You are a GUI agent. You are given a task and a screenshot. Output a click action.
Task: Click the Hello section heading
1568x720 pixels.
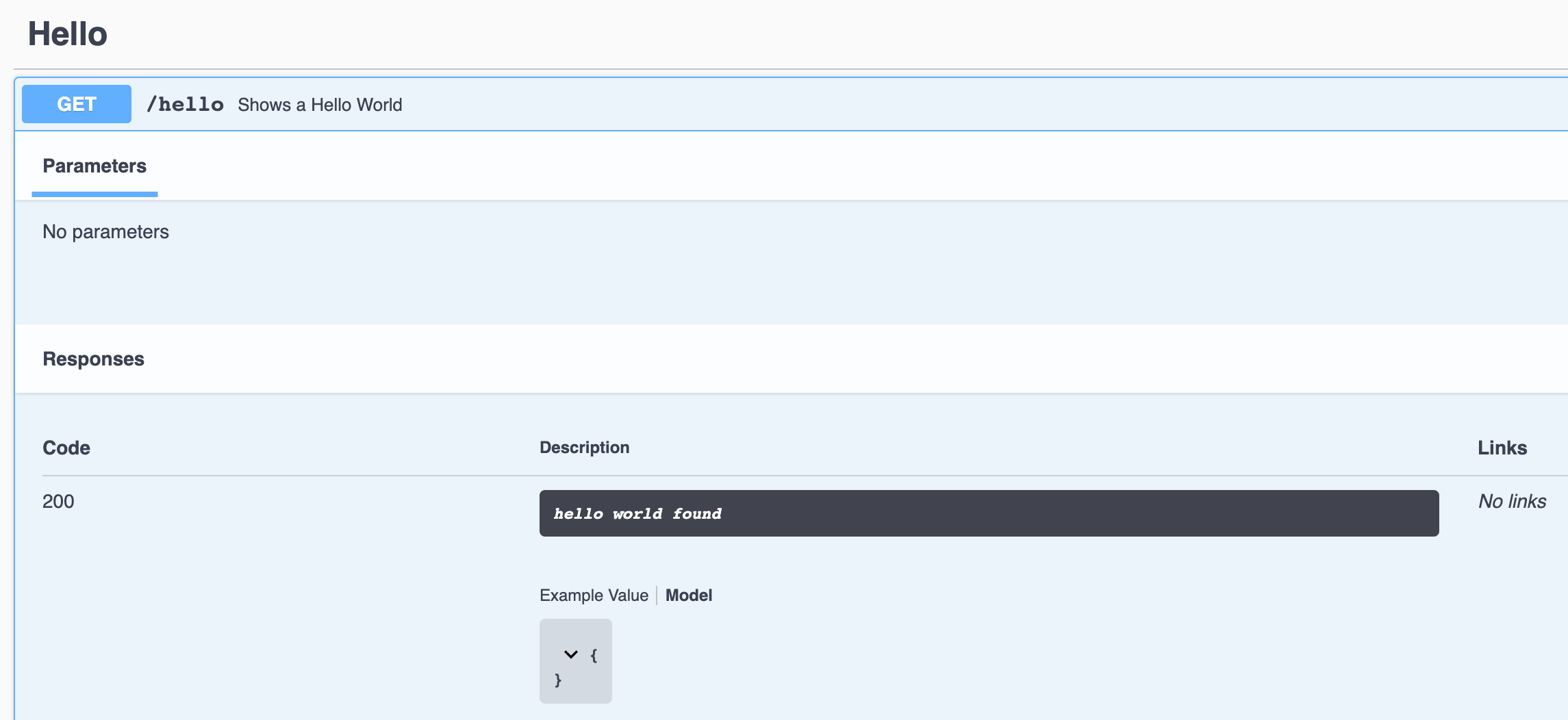point(66,33)
